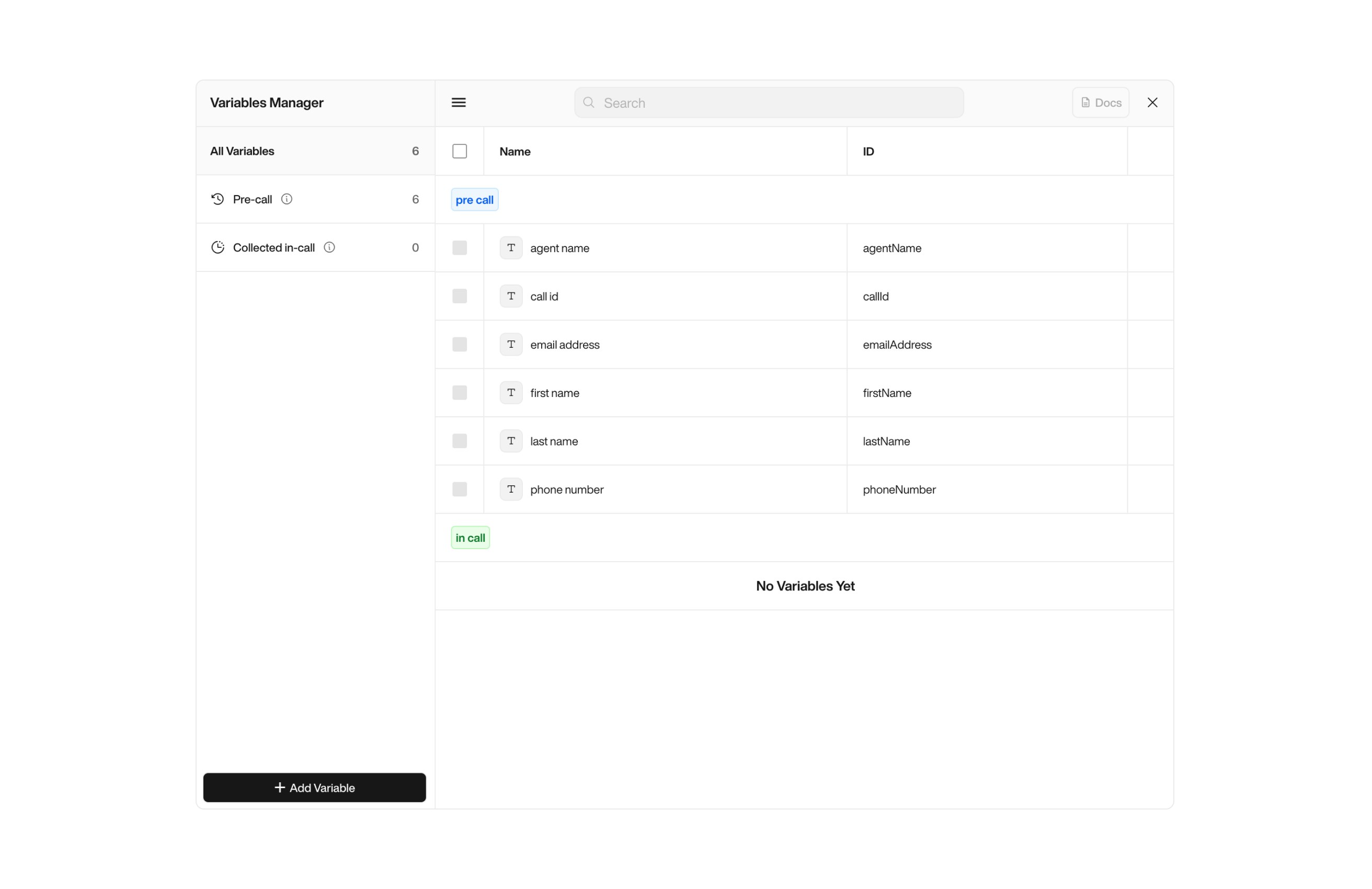Click the history icon beside Pre-call
The image size is (1372, 889).
click(218, 199)
